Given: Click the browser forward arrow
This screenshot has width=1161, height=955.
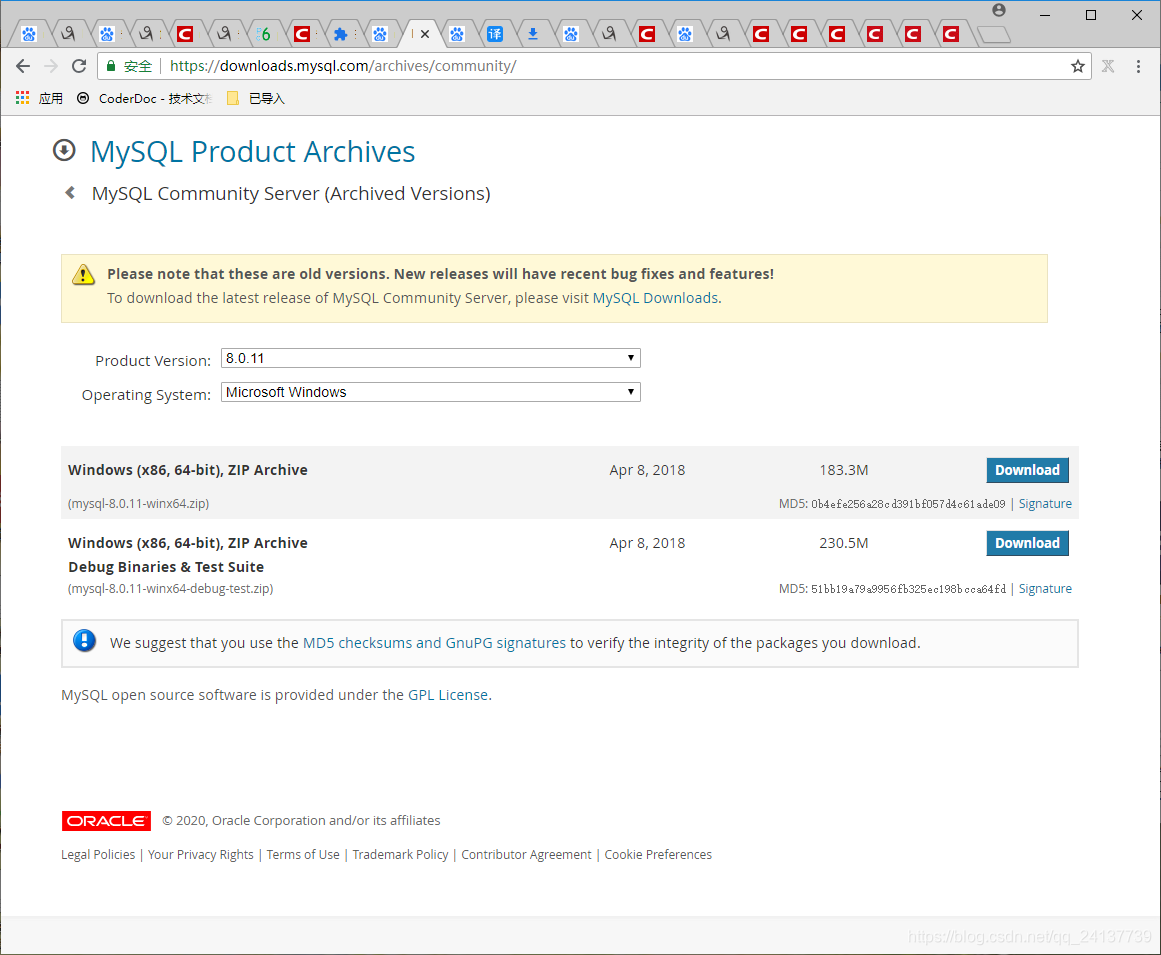Looking at the screenshot, I should point(51,66).
